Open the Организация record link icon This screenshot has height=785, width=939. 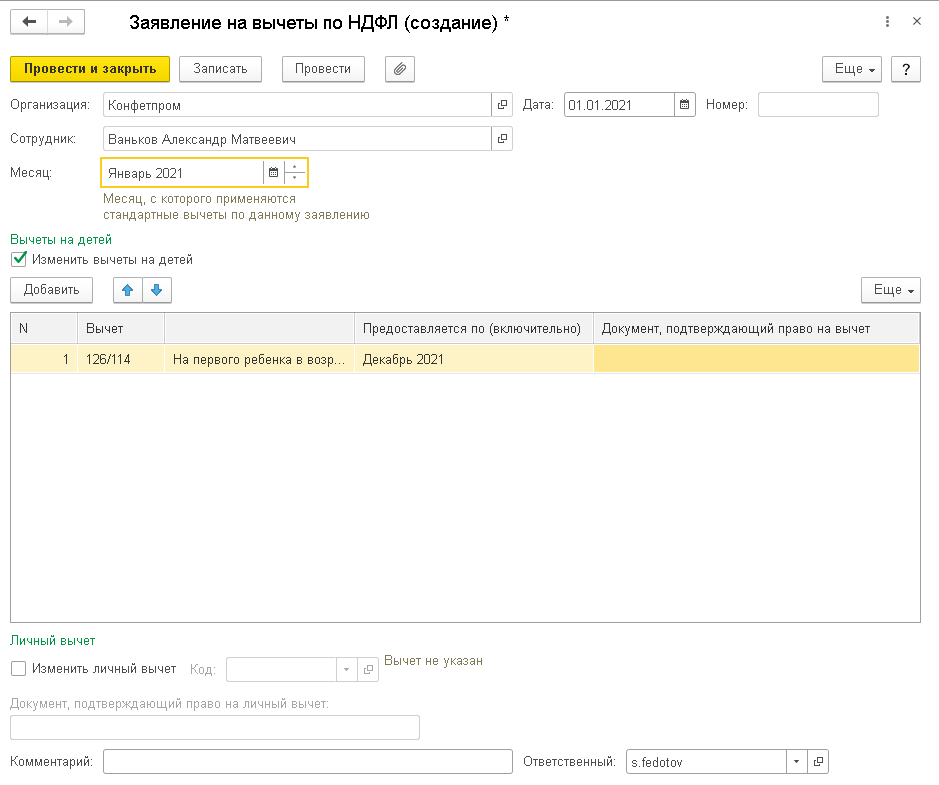[x=502, y=105]
